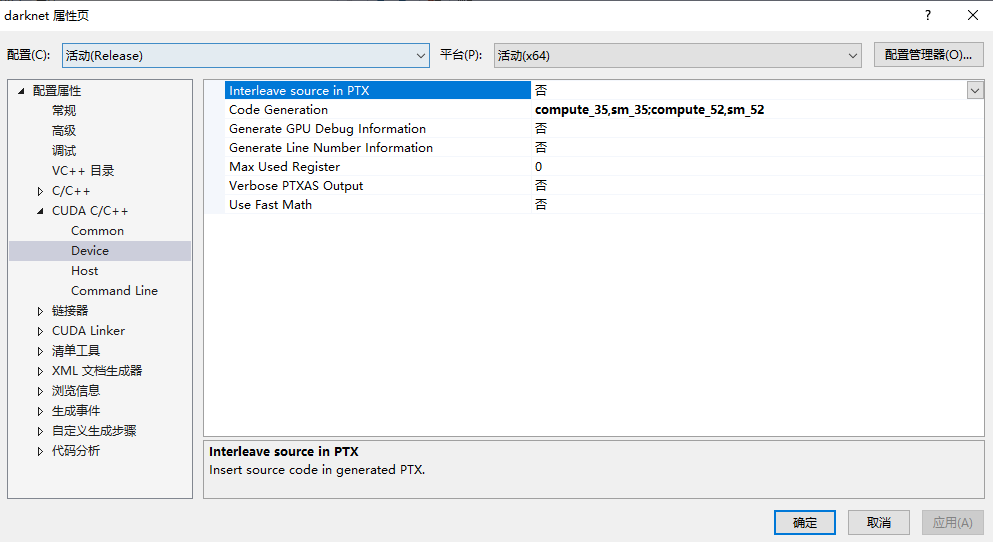Expand the C/C++ tree node arrow
This screenshot has height=542, width=993.
click(x=40, y=191)
